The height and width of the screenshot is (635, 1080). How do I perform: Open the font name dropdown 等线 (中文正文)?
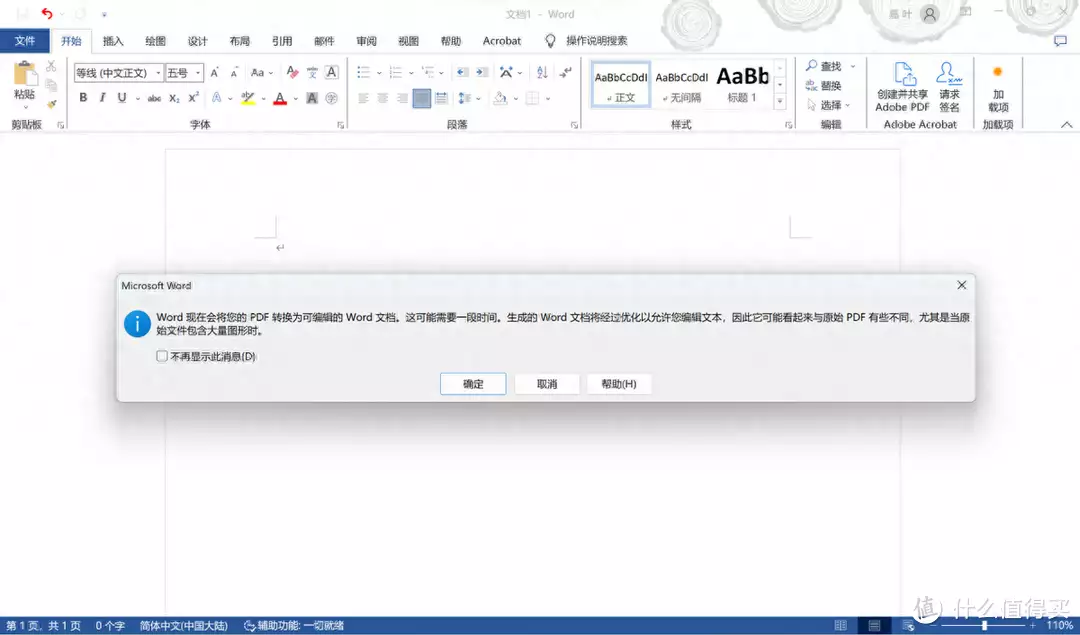[118, 73]
